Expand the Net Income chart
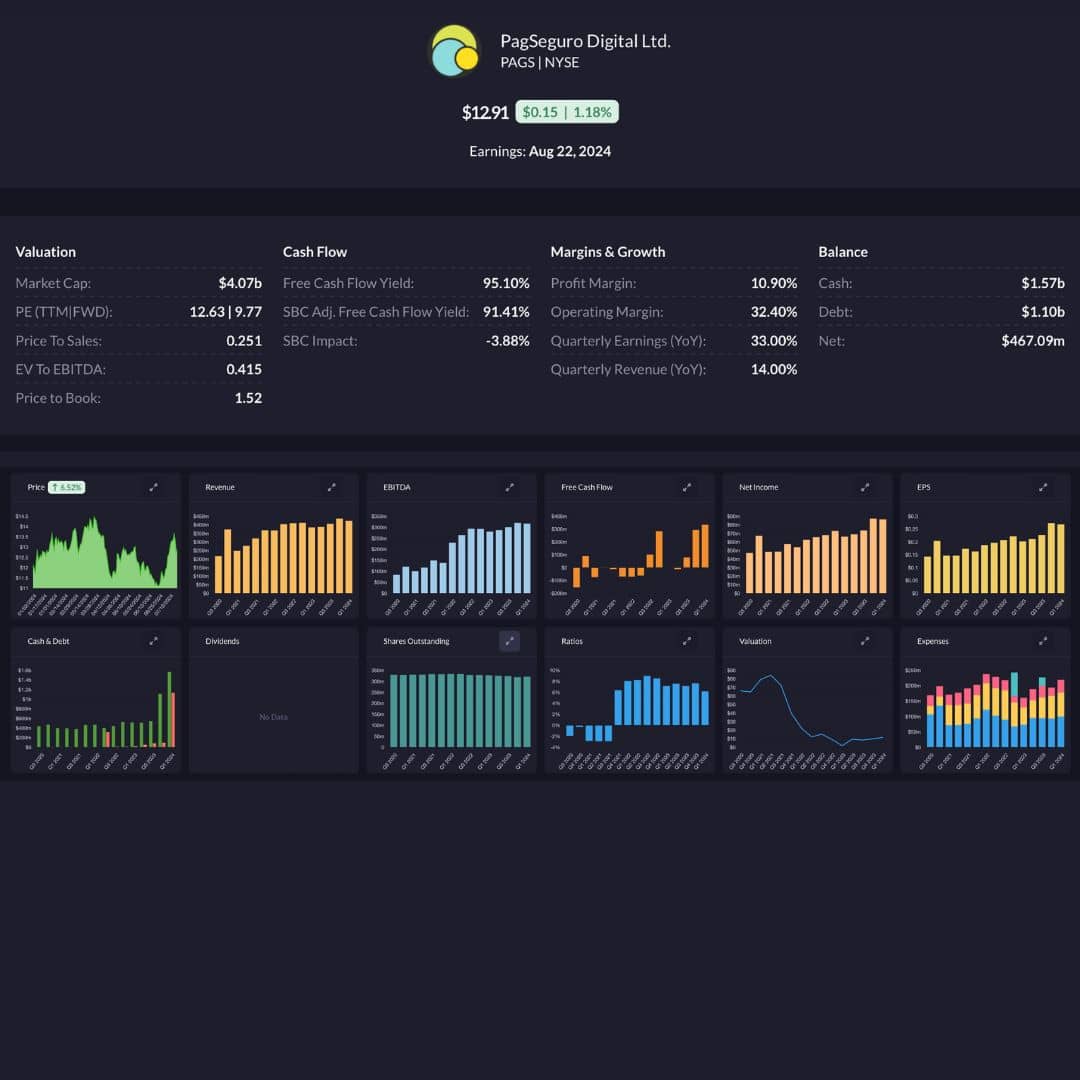This screenshot has width=1080, height=1080. click(x=864, y=488)
